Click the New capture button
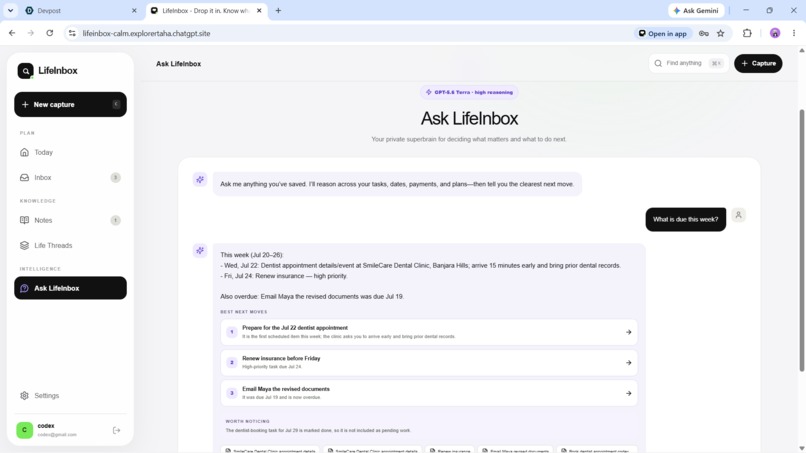 click(x=70, y=104)
